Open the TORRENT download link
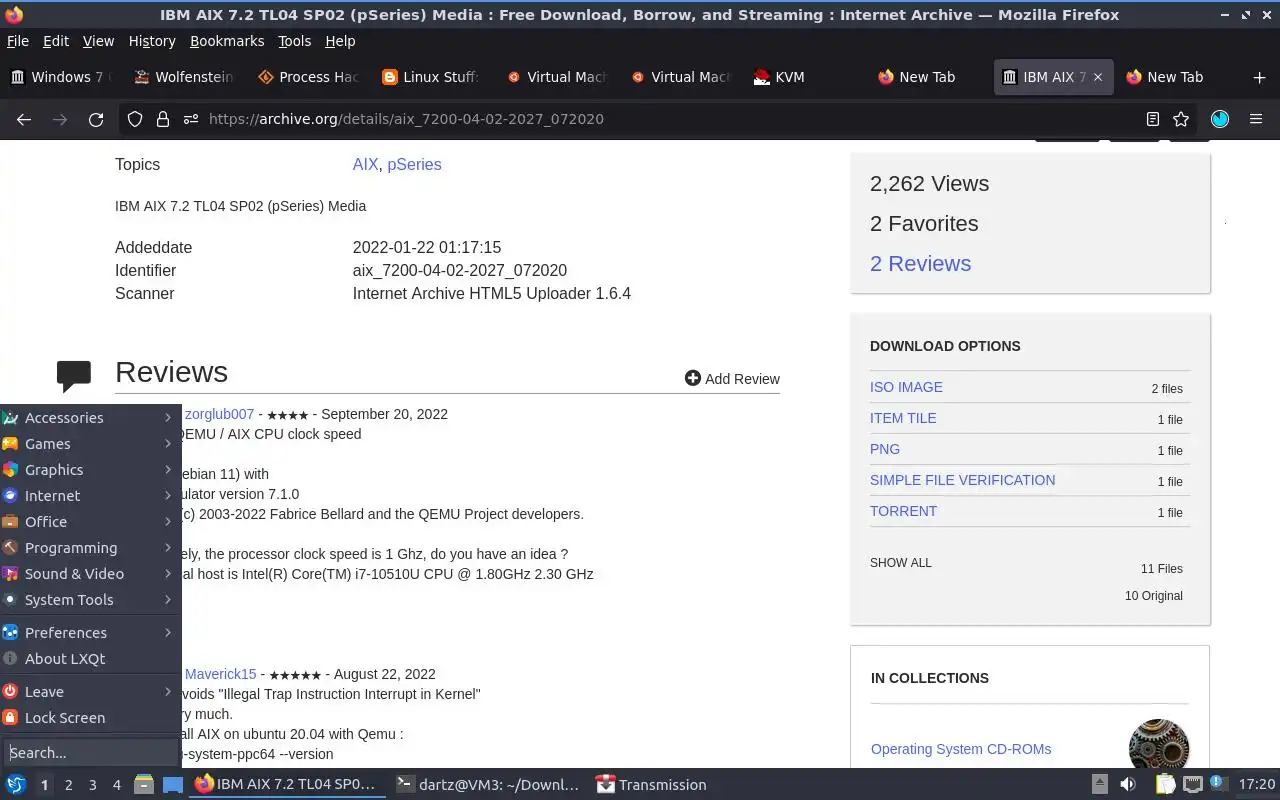Screen dimensions: 1280x800 tap(903, 511)
